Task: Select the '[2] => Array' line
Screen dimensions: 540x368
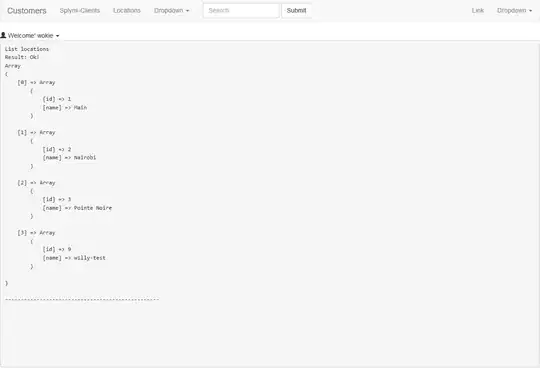Action: tap(36, 183)
